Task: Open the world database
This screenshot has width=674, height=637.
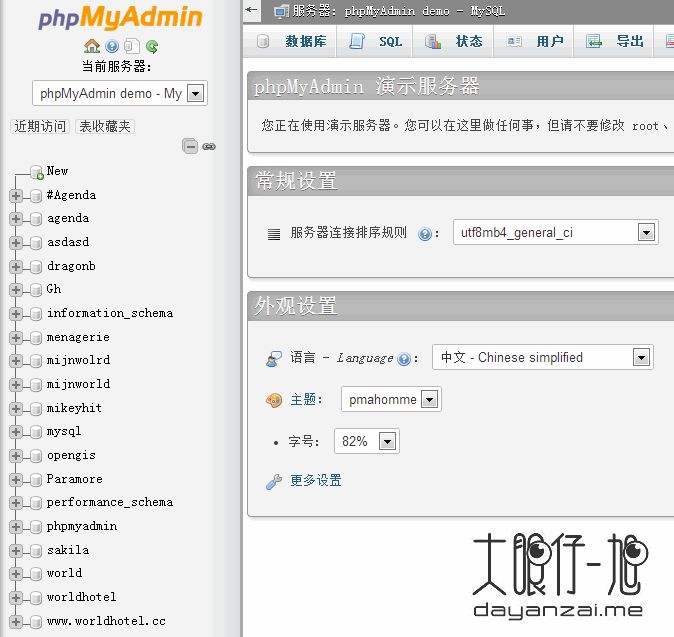Action: [64, 573]
